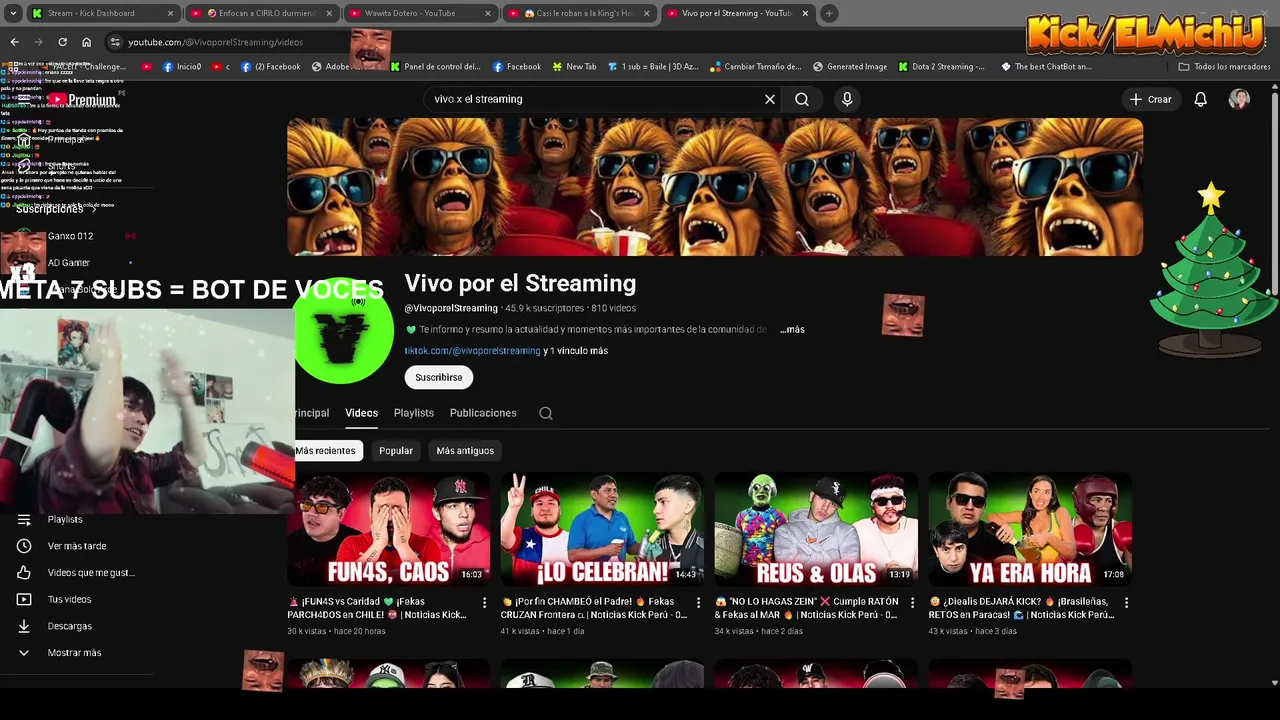
Task: Go to browser home page
Action: click(x=86, y=42)
